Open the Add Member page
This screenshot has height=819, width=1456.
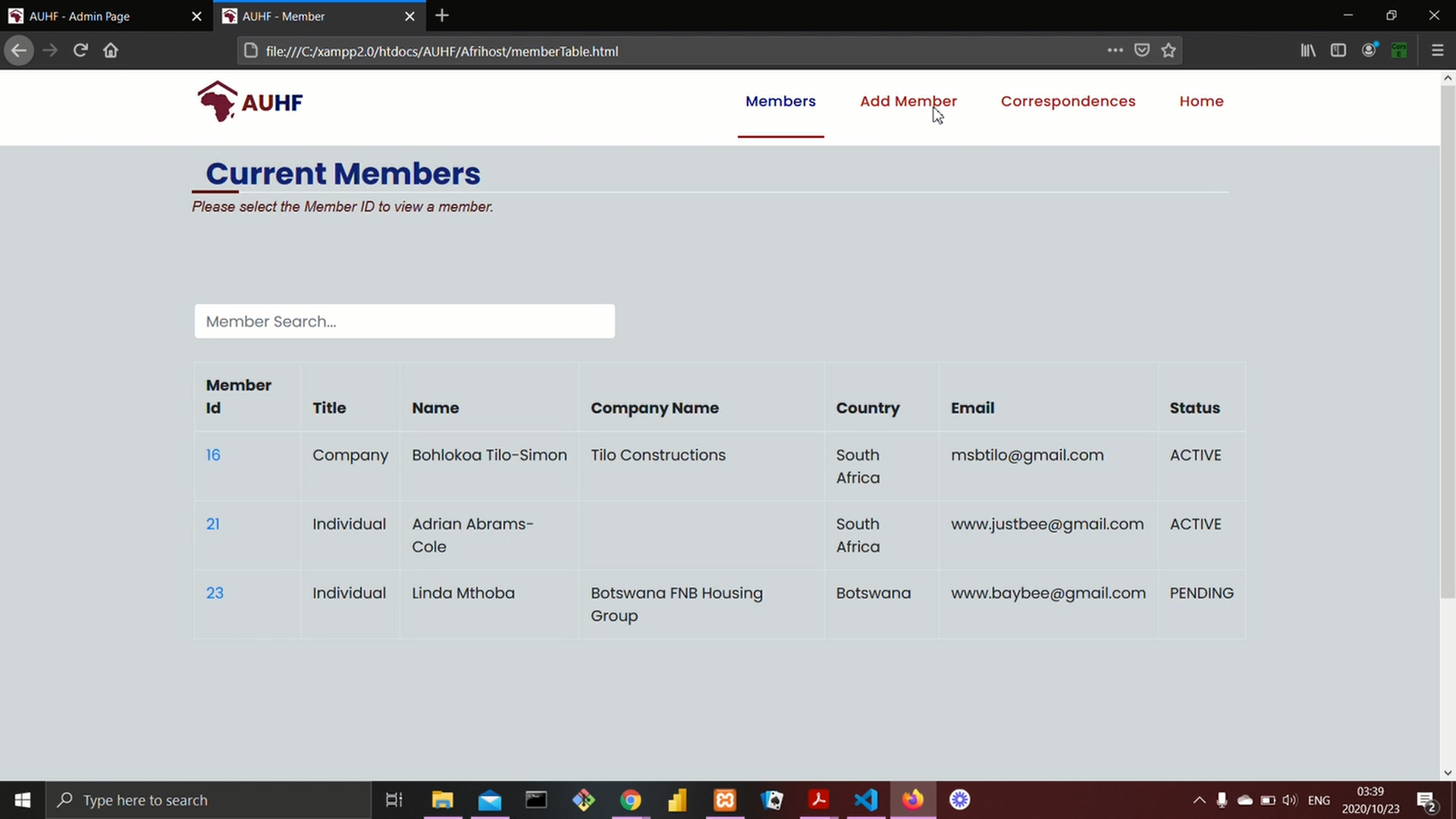pos(908,101)
